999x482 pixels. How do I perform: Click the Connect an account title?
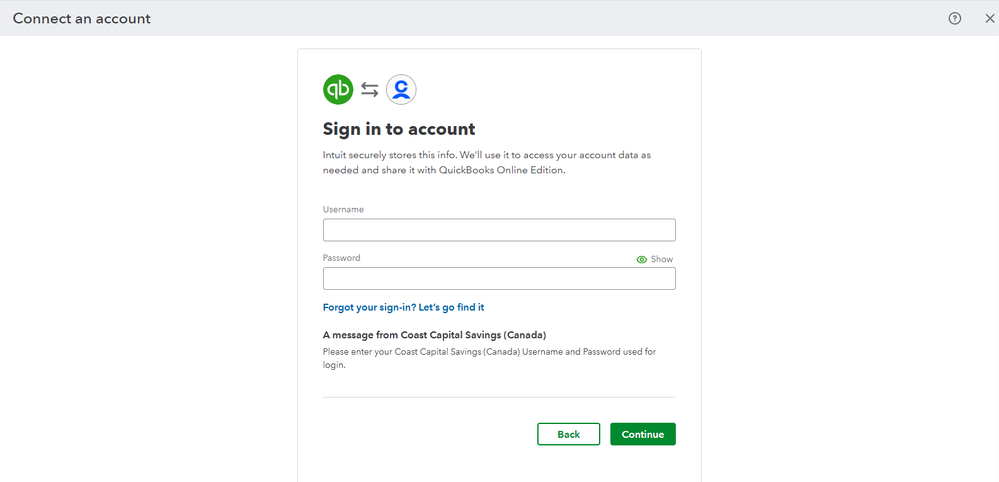coord(82,18)
